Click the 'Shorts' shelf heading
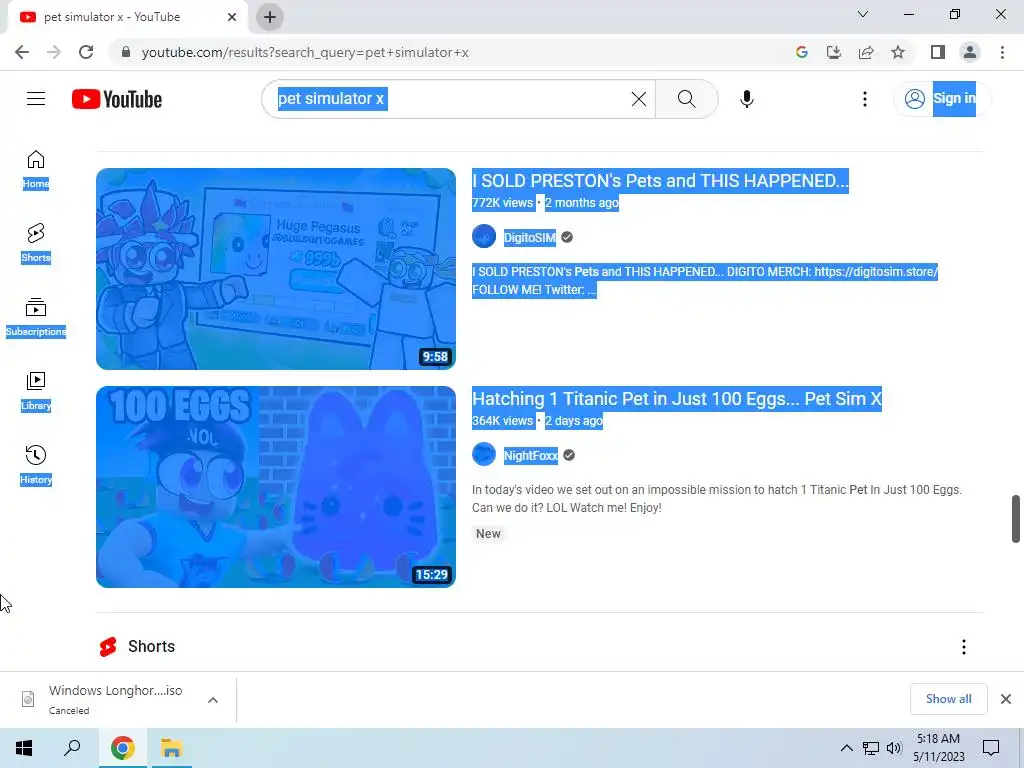The image size is (1024, 768). point(152,647)
